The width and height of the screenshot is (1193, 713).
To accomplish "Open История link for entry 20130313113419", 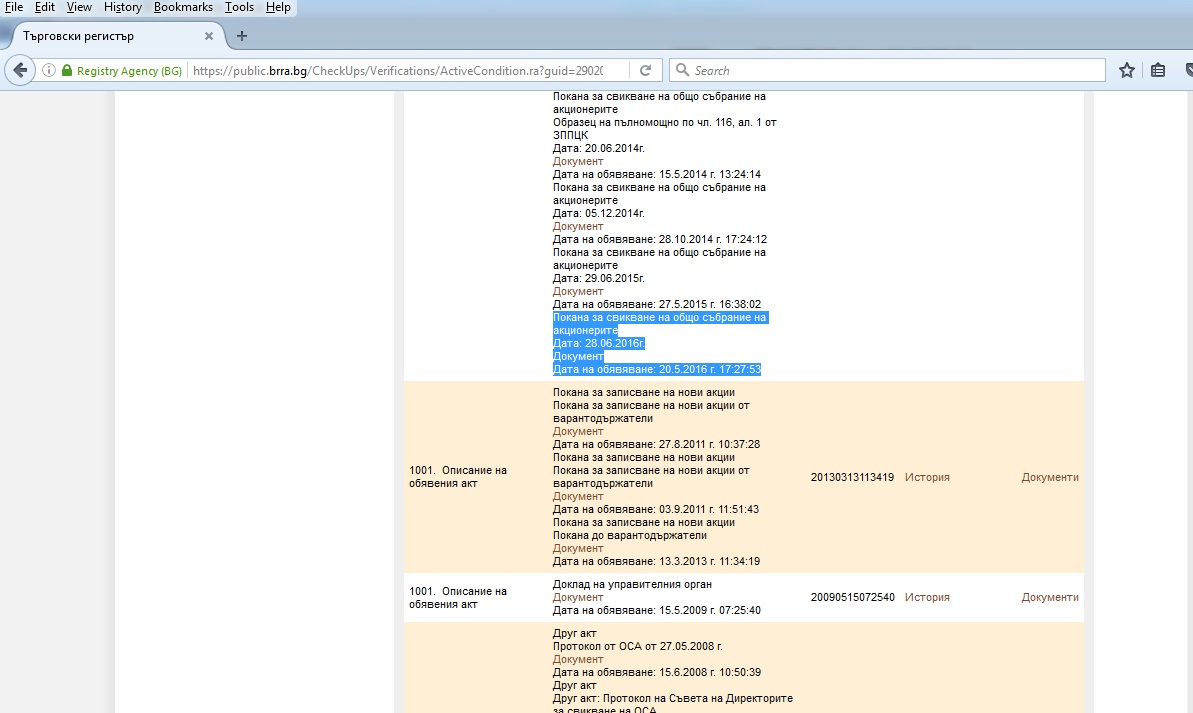I will point(927,477).
